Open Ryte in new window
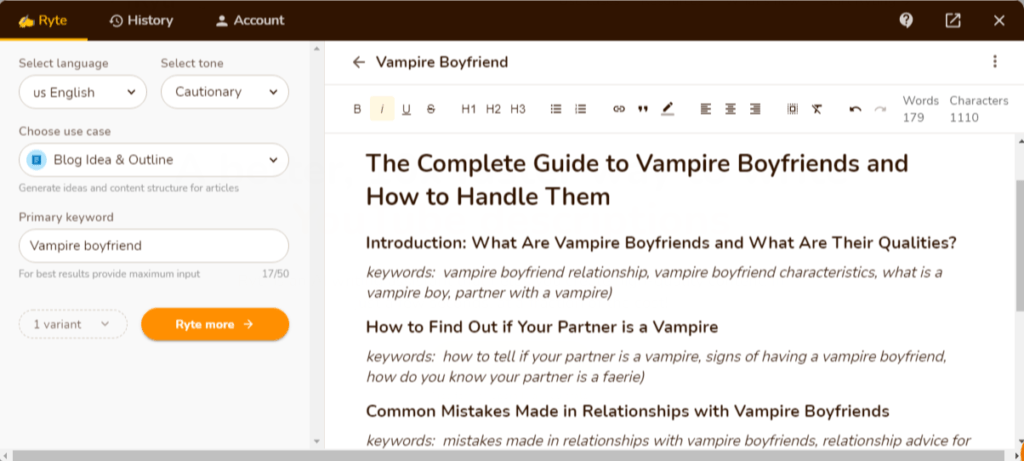Image resolution: width=1024 pixels, height=461 pixels. coord(953,20)
